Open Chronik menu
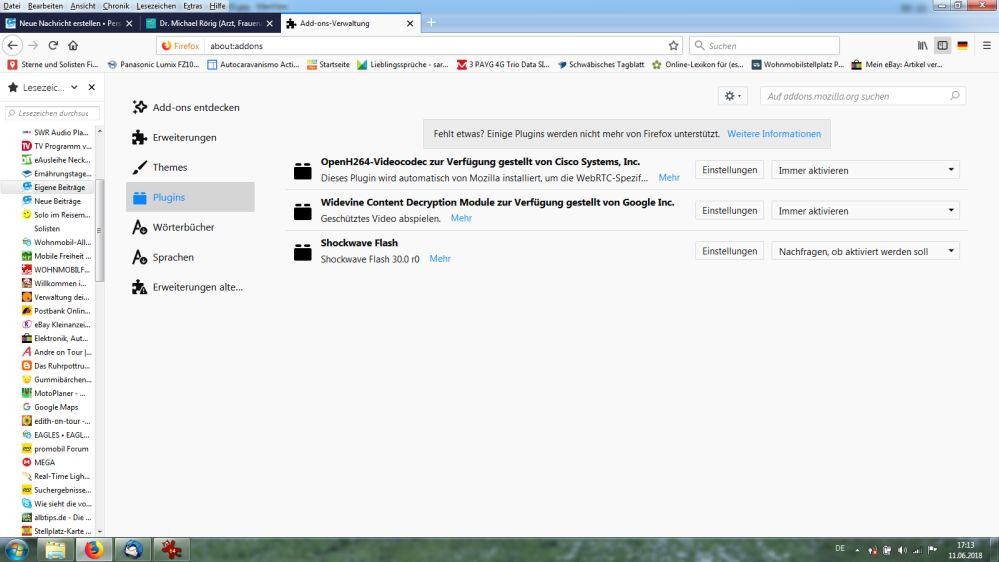Image resolution: width=999 pixels, height=562 pixels. (x=116, y=6)
